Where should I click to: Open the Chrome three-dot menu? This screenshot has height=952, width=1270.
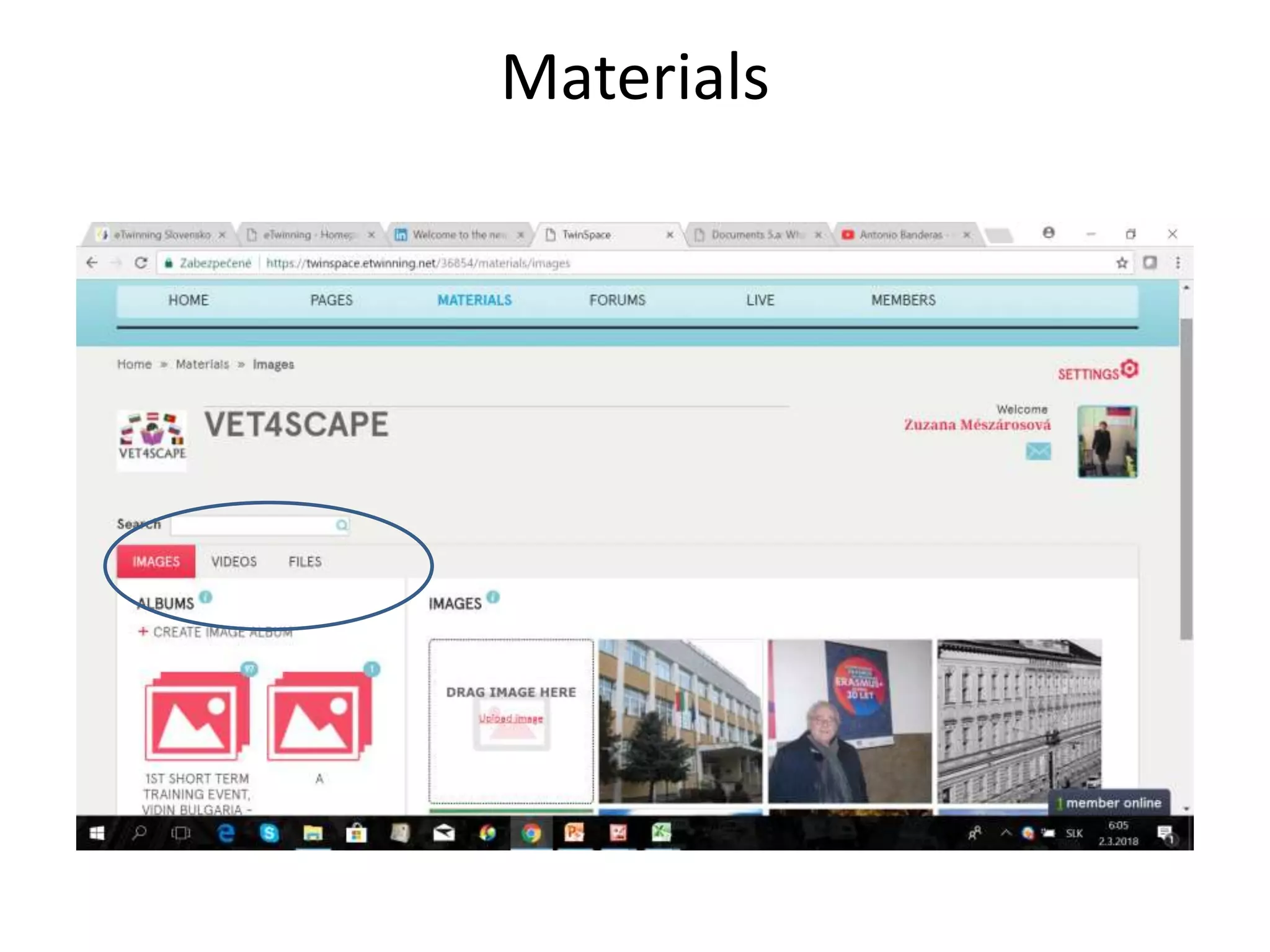tap(1178, 263)
